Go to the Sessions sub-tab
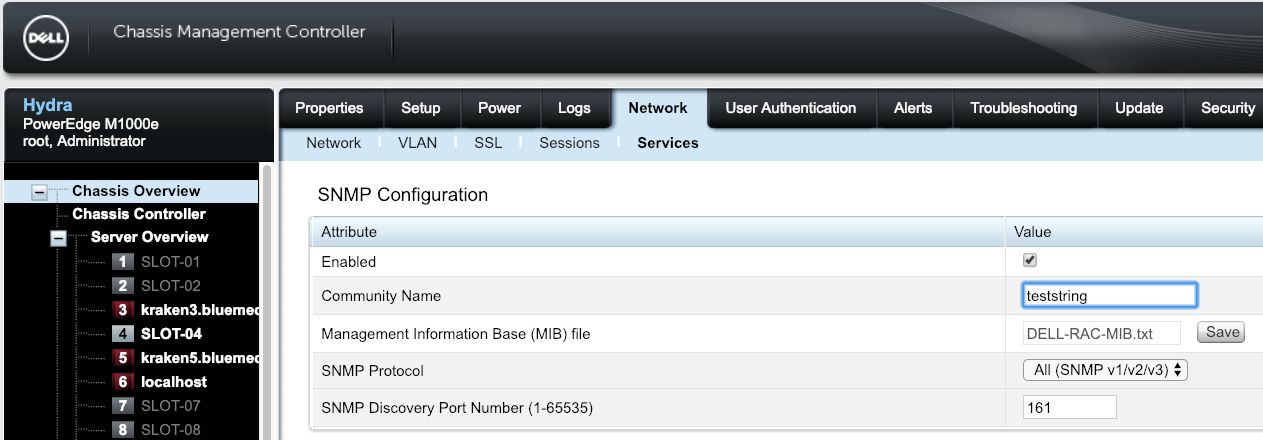The width and height of the screenshot is (1263, 440). [x=569, y=143]
